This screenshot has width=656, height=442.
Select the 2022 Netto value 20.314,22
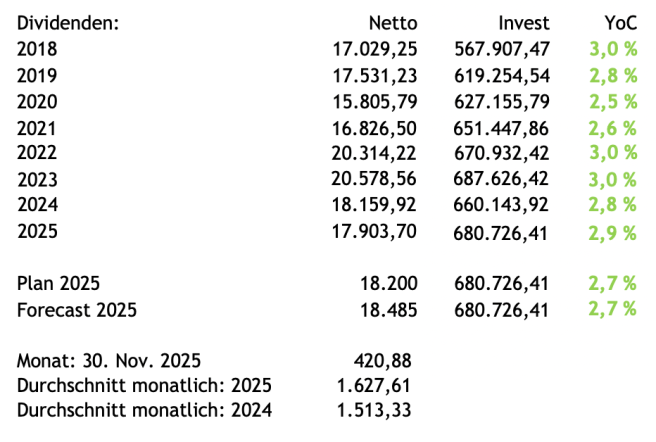(375, 153)
